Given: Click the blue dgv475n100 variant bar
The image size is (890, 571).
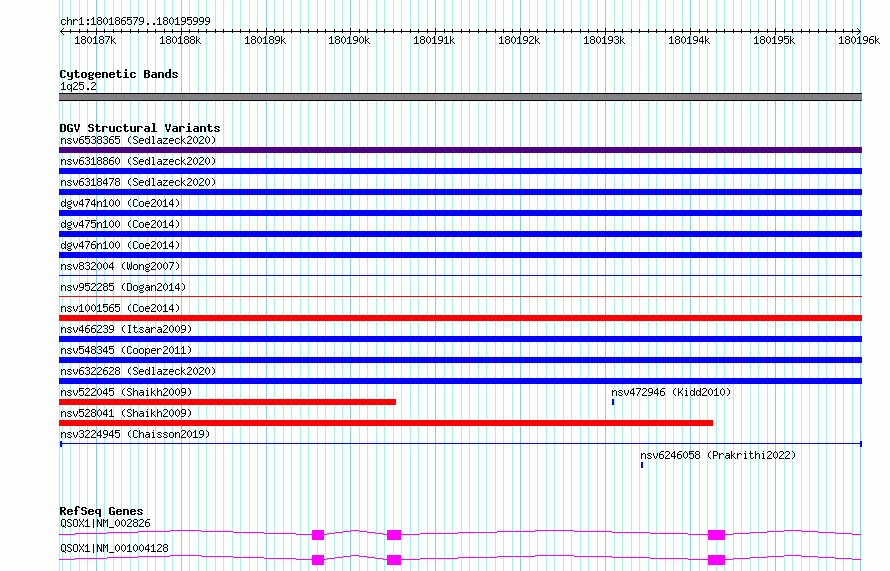Looking at the screenshot, I should tap(460, 234).
